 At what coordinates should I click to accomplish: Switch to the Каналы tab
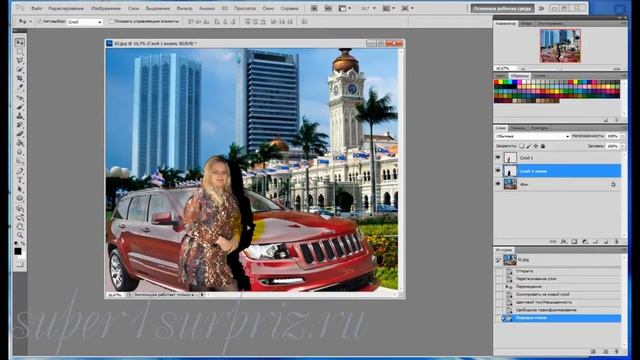pos(518,128)
